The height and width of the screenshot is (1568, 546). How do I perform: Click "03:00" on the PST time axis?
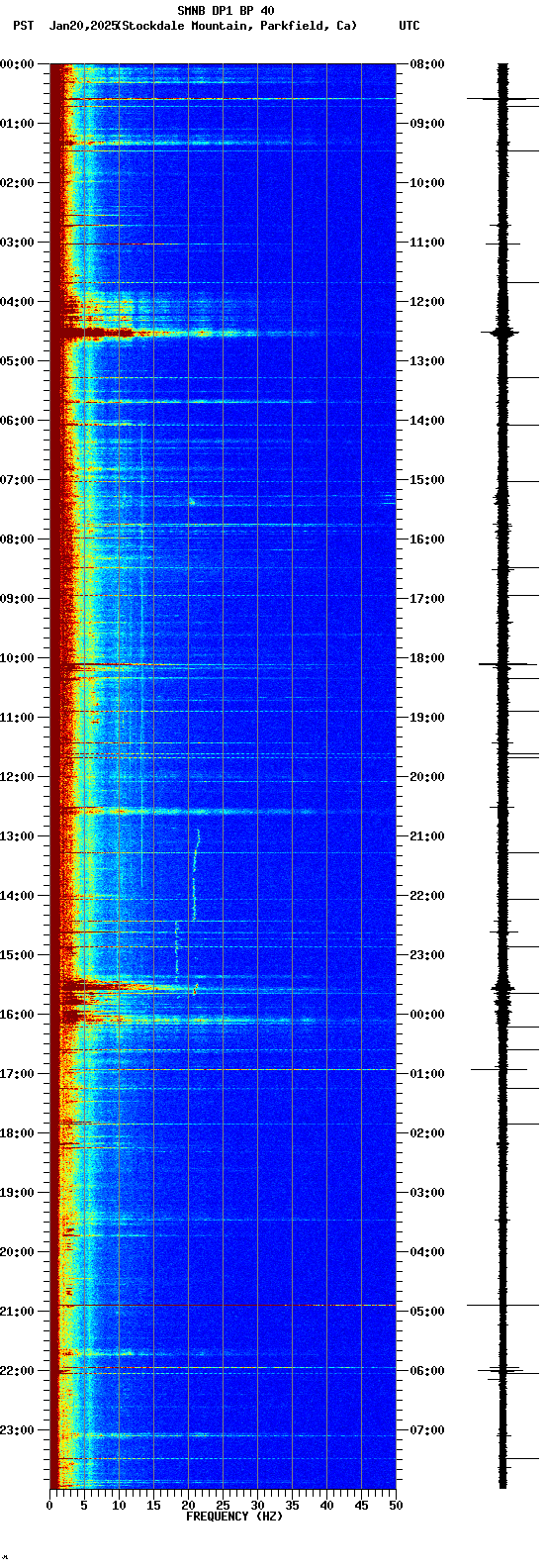point(17,243)
